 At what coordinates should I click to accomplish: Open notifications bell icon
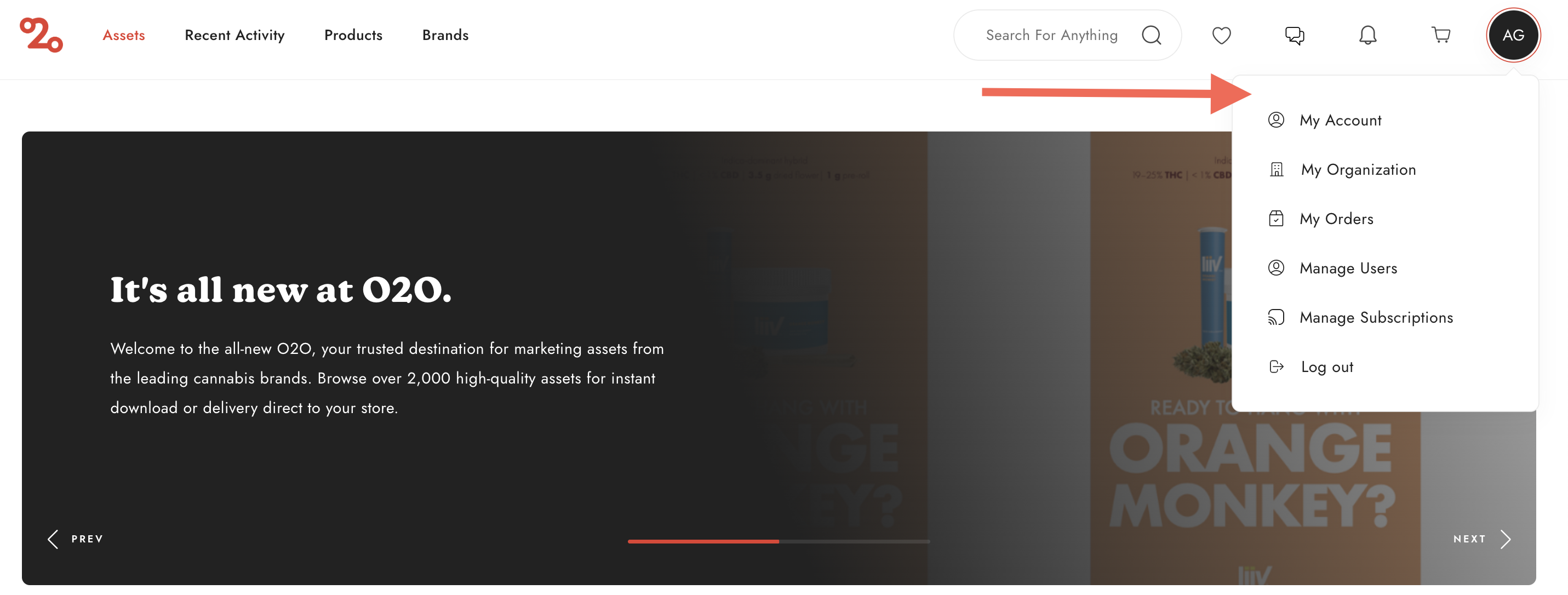coord(1367,35)
